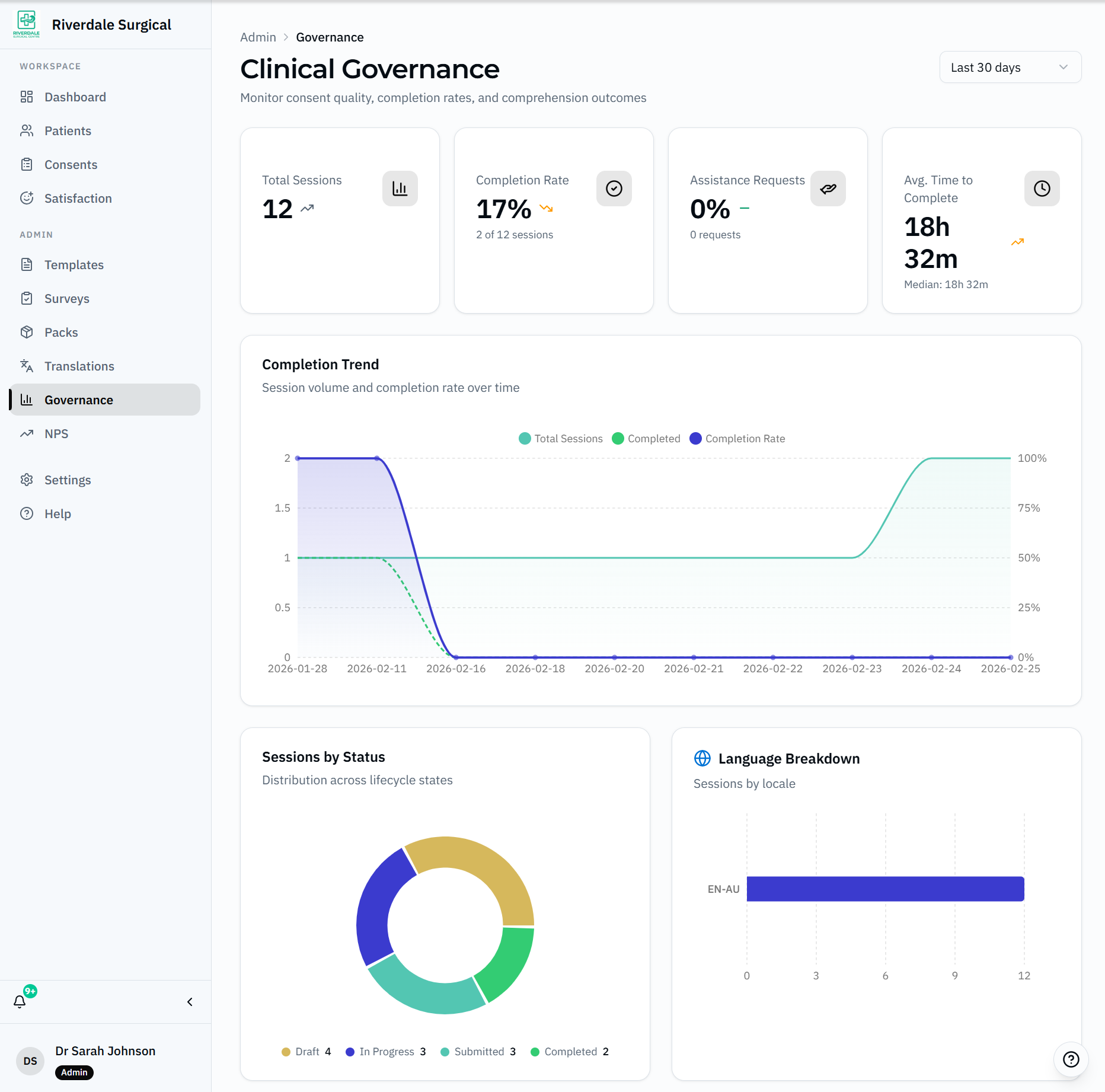Open the Last 30 days date range dropdown
The height and width of the screenshot is (1092, 1105).
pyautogui.click(x=1010, y=68)
